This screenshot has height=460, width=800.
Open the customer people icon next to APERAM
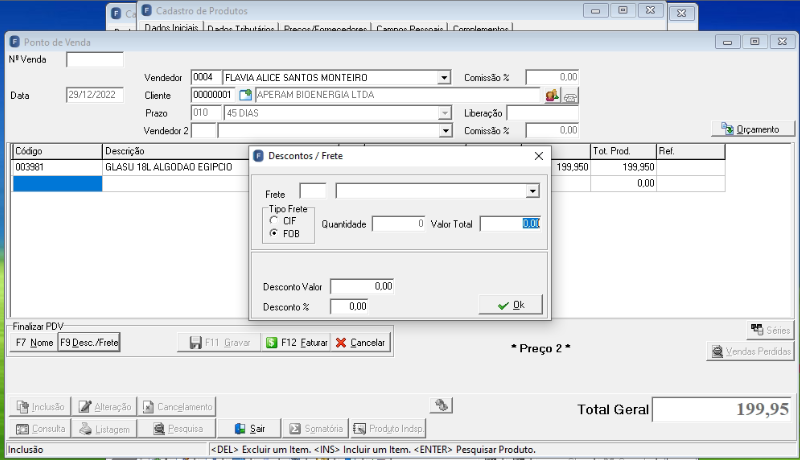[552, 95]
